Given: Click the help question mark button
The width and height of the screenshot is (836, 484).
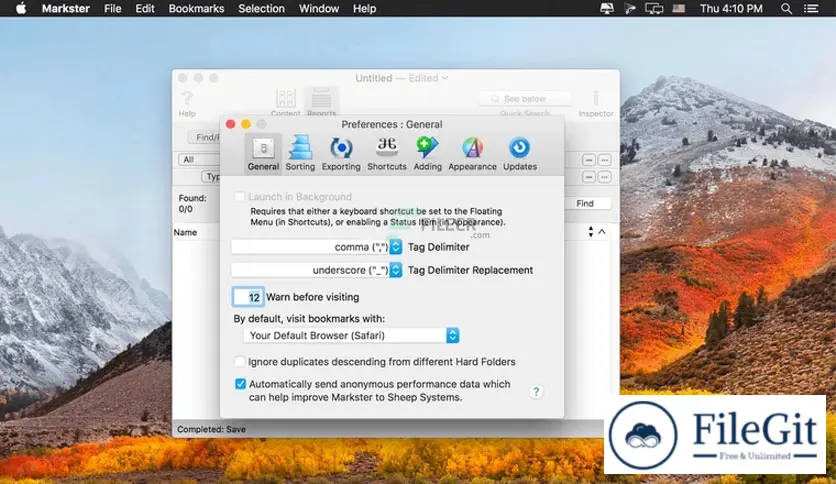Looking at the screenshot, I should 536,392.
